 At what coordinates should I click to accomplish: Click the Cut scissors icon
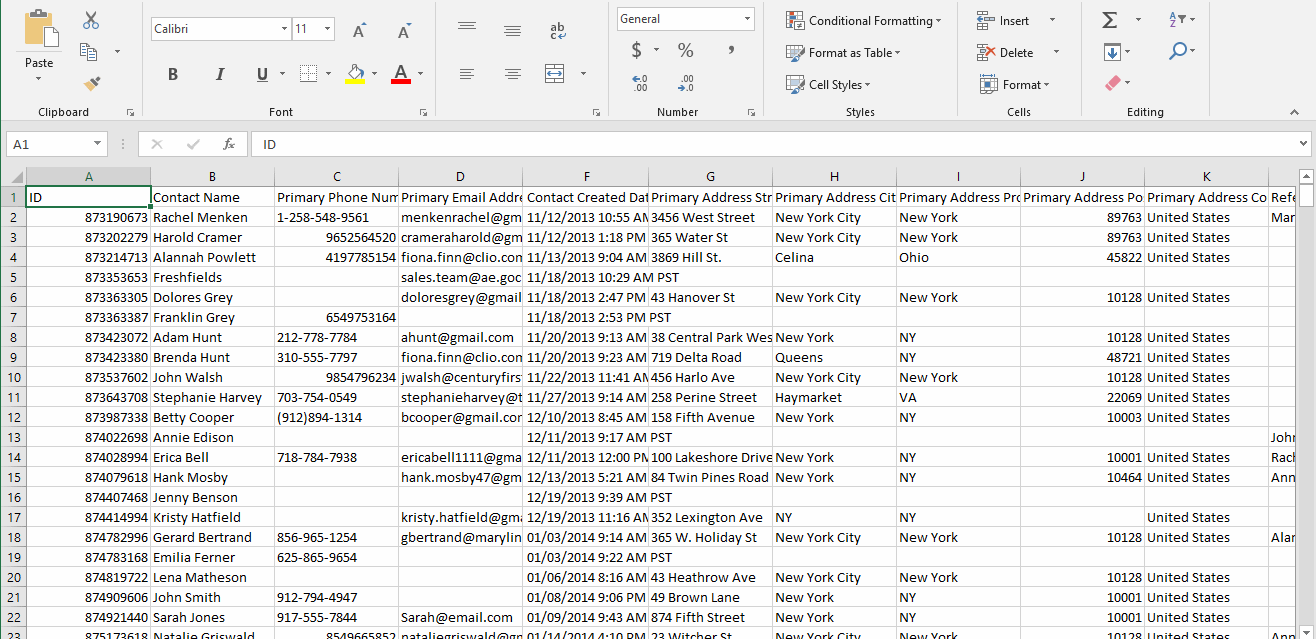(x=91, y=20)
